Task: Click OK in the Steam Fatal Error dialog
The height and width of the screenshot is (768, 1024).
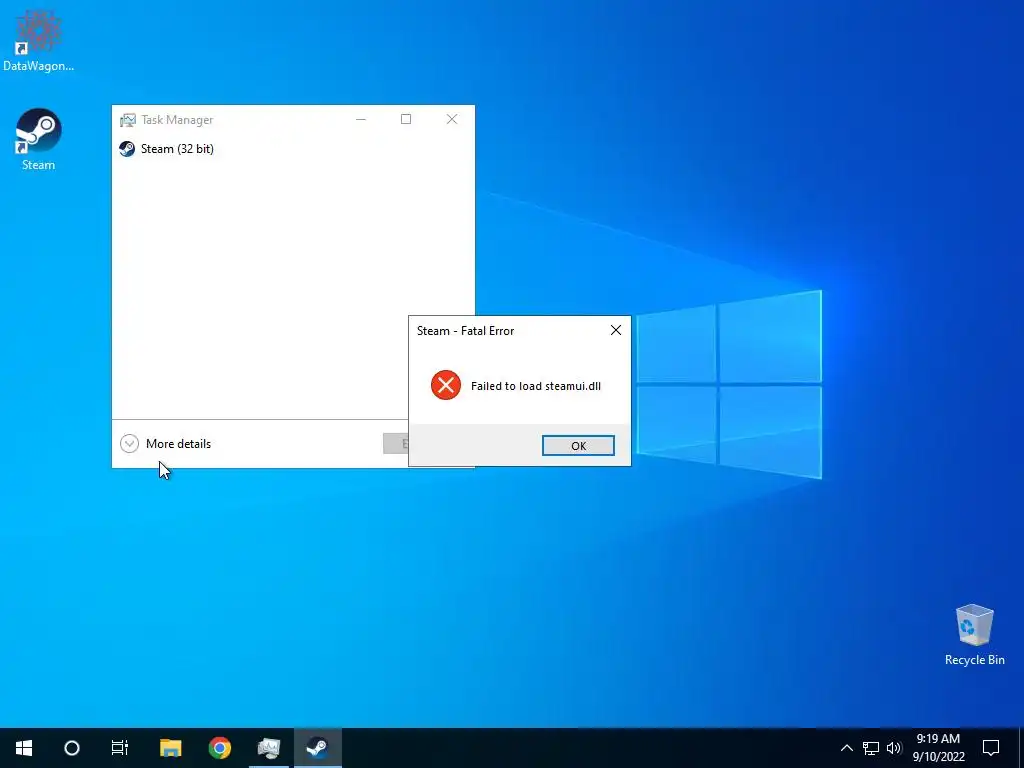Action: [x=578, y=445]
